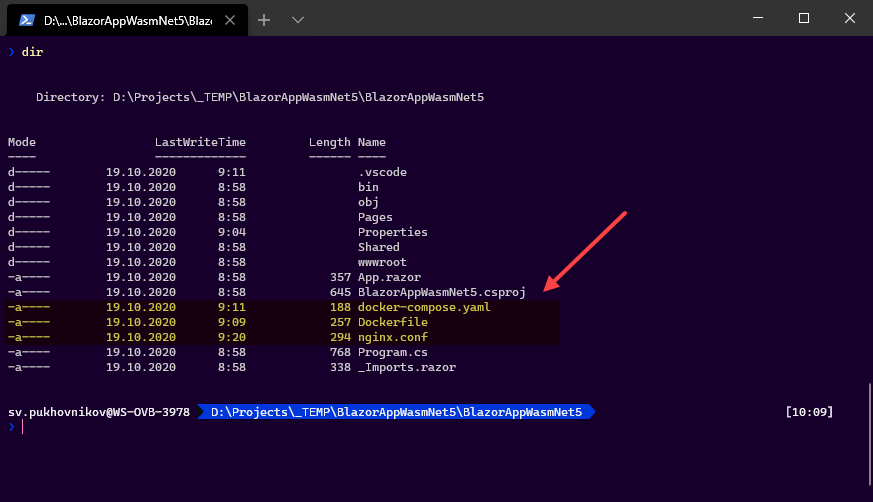Minimize the terminal window
The image size is (873, 502).
point(758,18)
